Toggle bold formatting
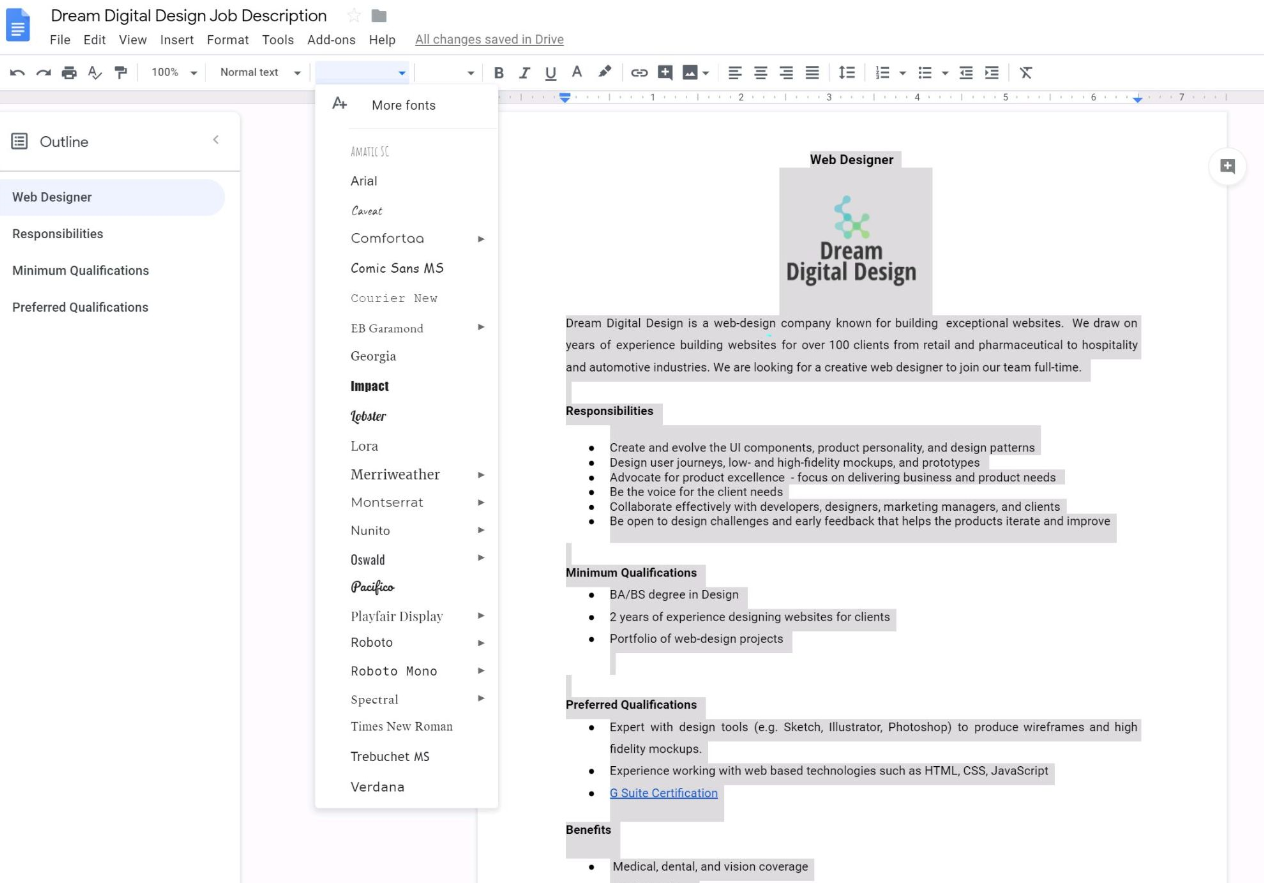 pos(498,72)
